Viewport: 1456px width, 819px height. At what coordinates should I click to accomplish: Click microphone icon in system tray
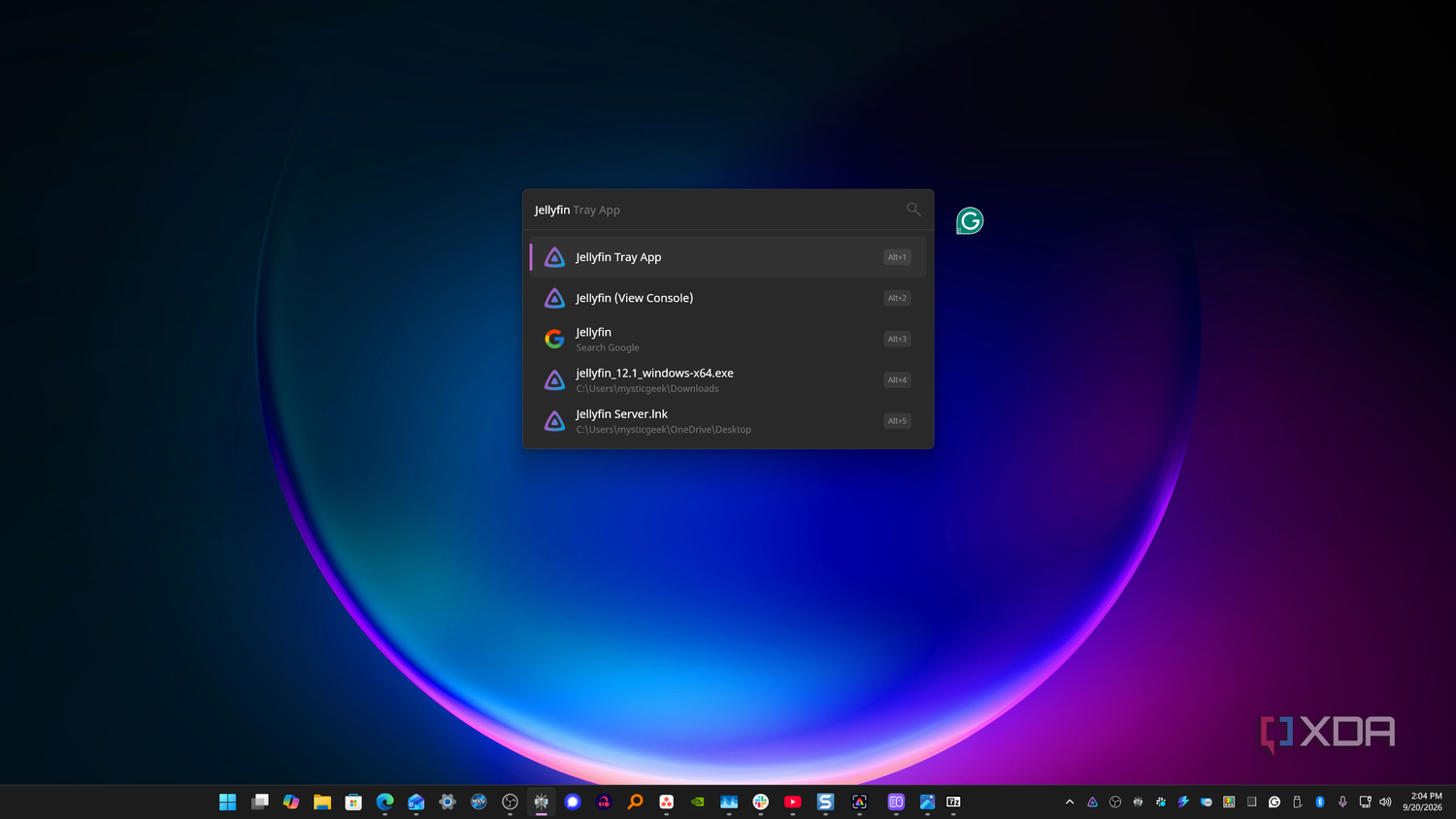tap(1342, 802)
